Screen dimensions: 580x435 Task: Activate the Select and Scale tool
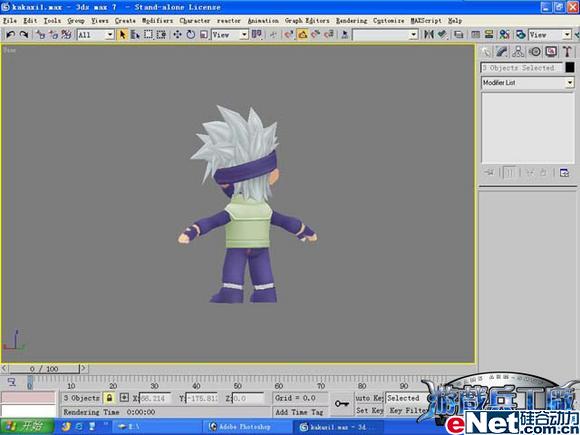pos(204,35)
